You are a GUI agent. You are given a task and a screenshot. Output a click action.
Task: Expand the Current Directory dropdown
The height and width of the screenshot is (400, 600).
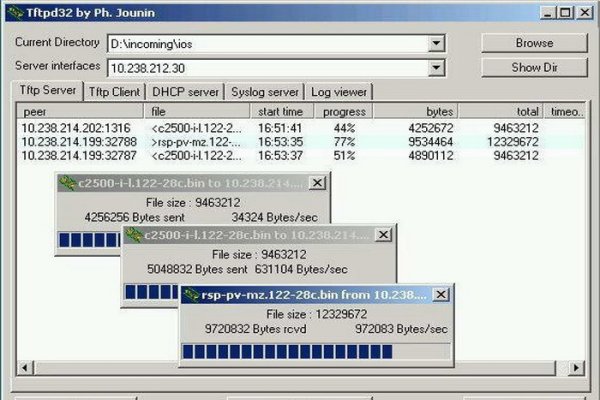(x=436, y=44)
